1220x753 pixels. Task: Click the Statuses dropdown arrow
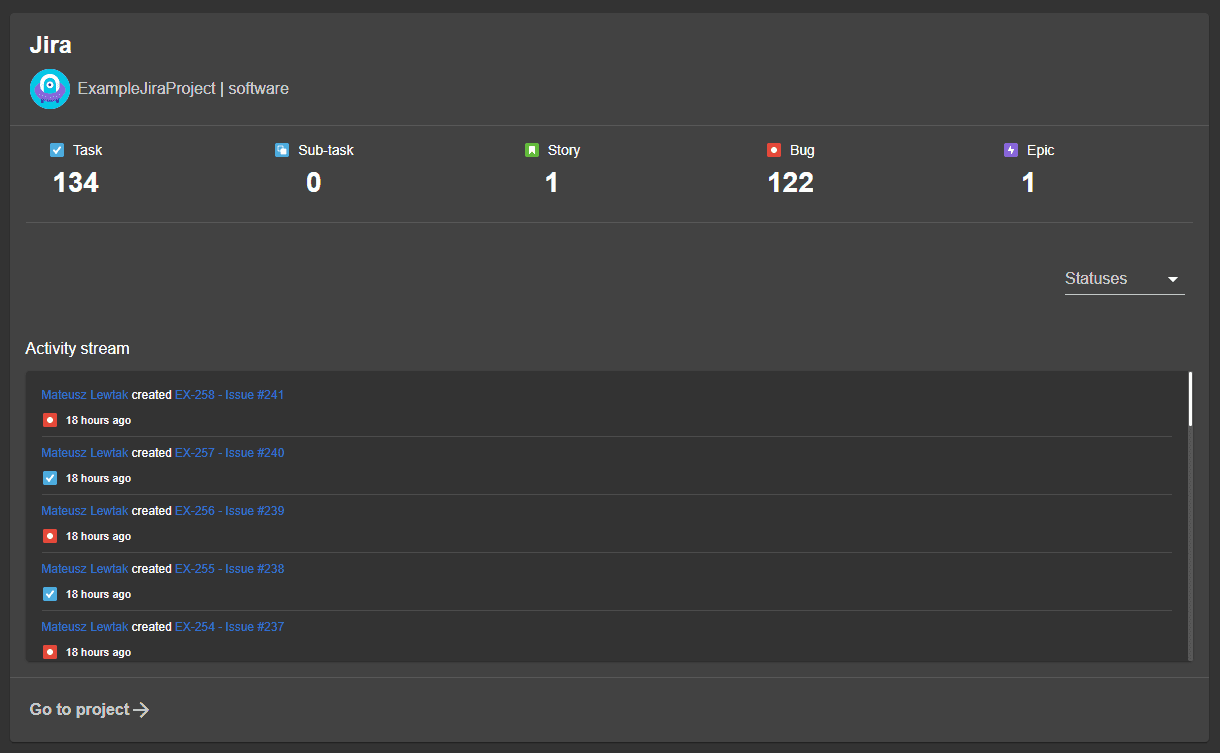tap(1173, 280)
